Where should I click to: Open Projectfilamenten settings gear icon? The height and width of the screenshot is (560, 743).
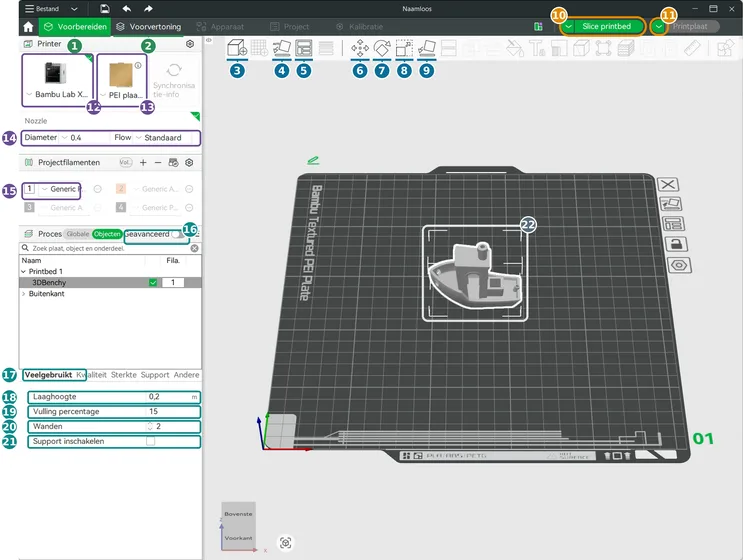189,163
